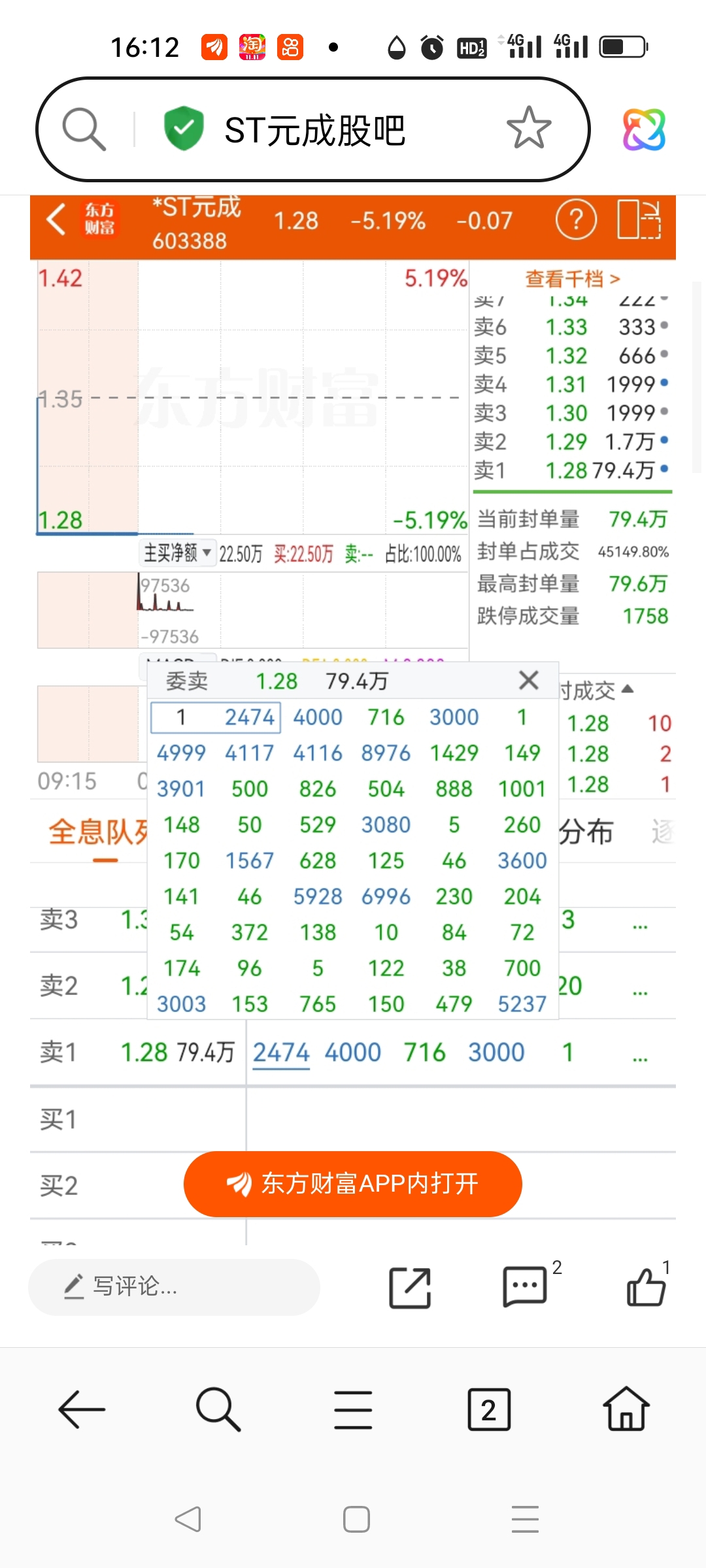The image size is (706, 1568).
Task: Select the 卖5 1.32 666 order book row
Action: tap(571, 355)
